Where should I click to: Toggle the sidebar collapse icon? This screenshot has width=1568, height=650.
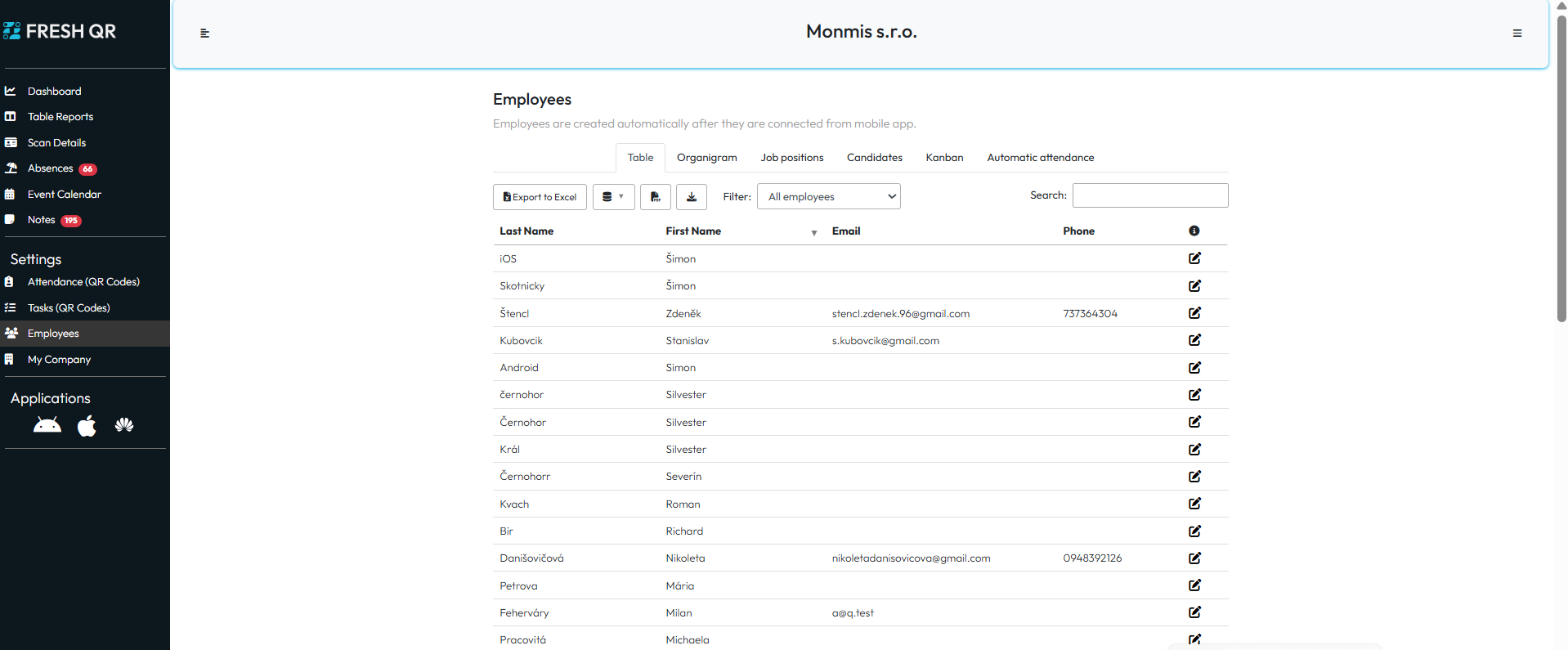[205, 34]
